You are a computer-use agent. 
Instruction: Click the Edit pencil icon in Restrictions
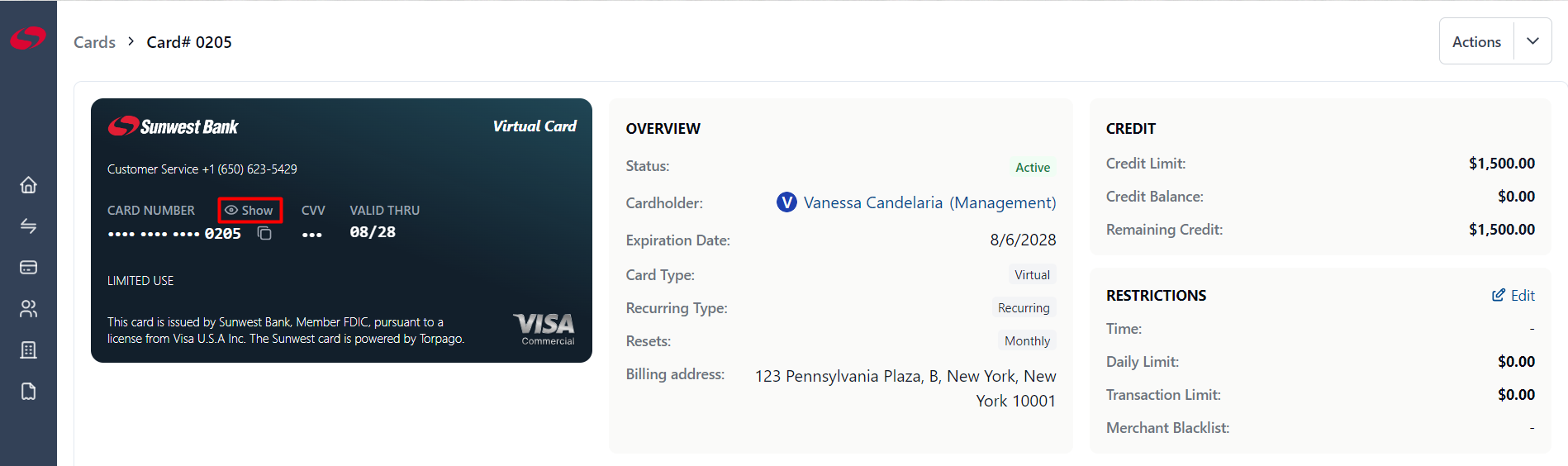coord(1498,295)
